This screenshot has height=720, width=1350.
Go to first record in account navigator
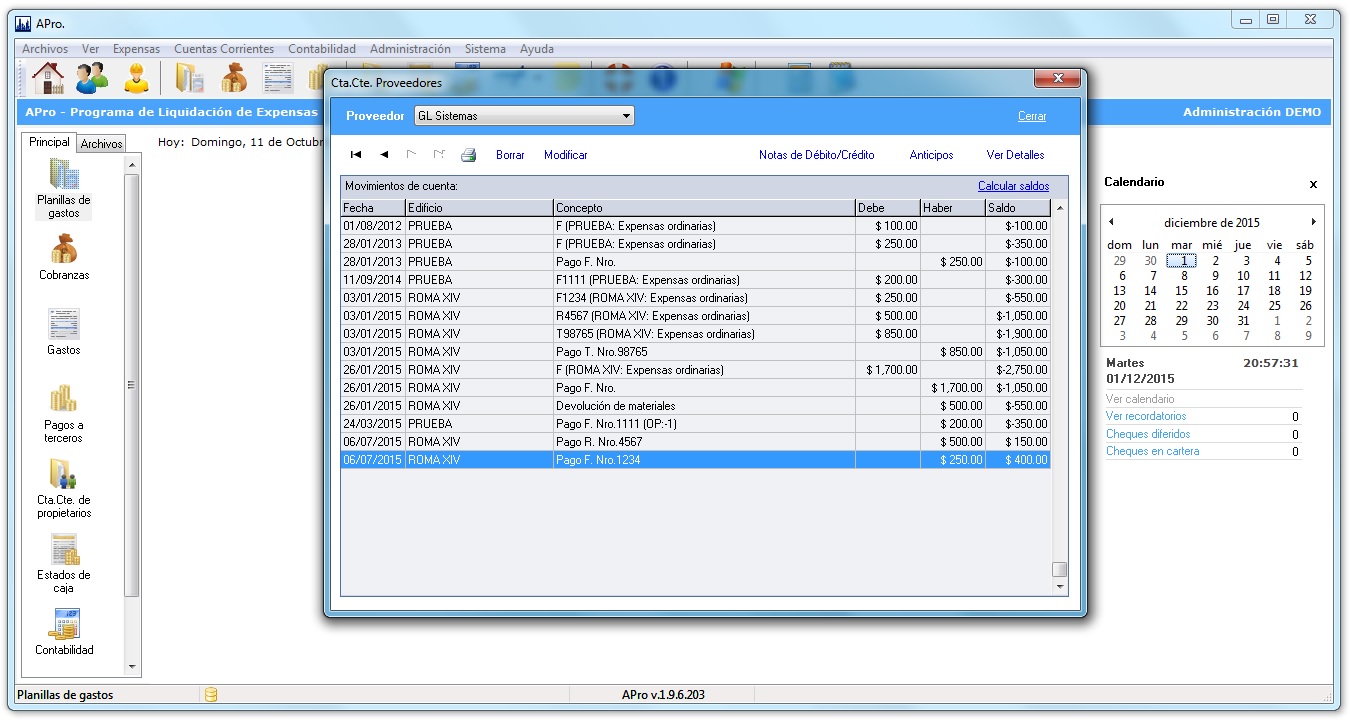click(x=356, y=155)
